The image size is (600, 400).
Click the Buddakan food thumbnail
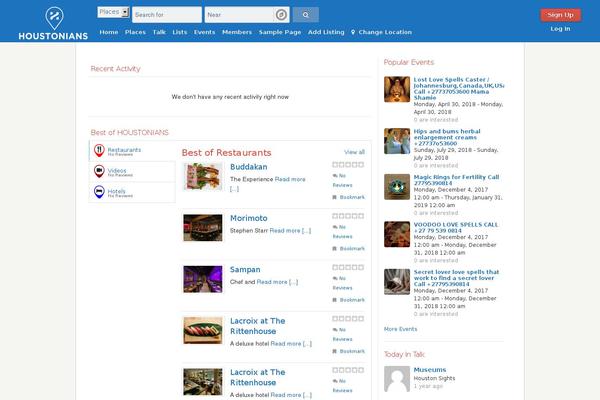pyautogui.click(x=202, y=176)
